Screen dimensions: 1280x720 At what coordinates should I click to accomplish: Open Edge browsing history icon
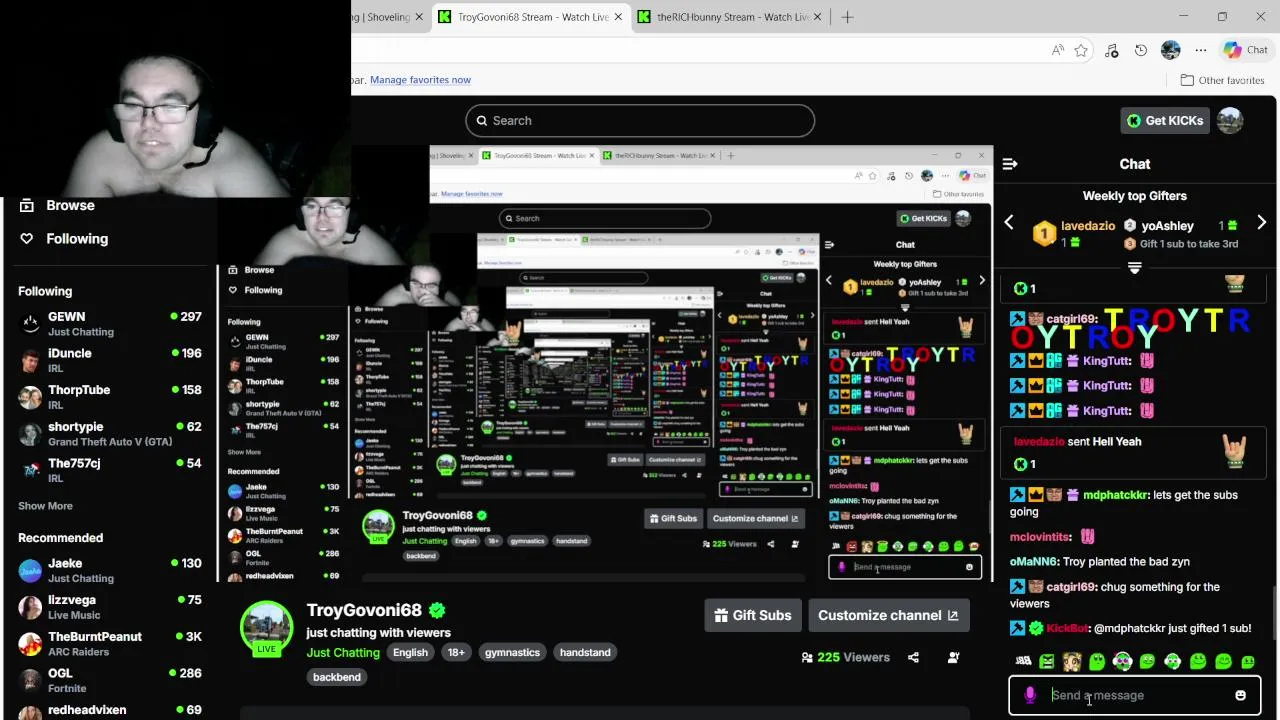point(1141,50)
